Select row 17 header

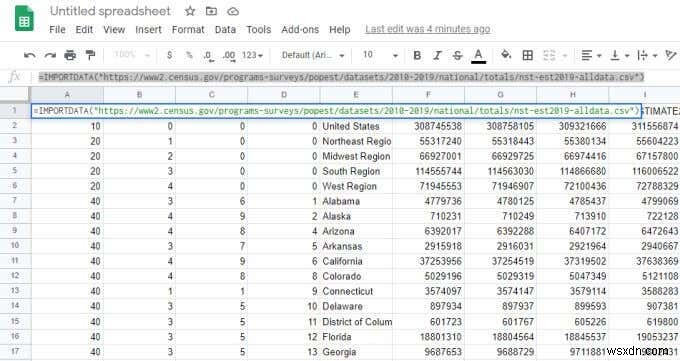15,351
